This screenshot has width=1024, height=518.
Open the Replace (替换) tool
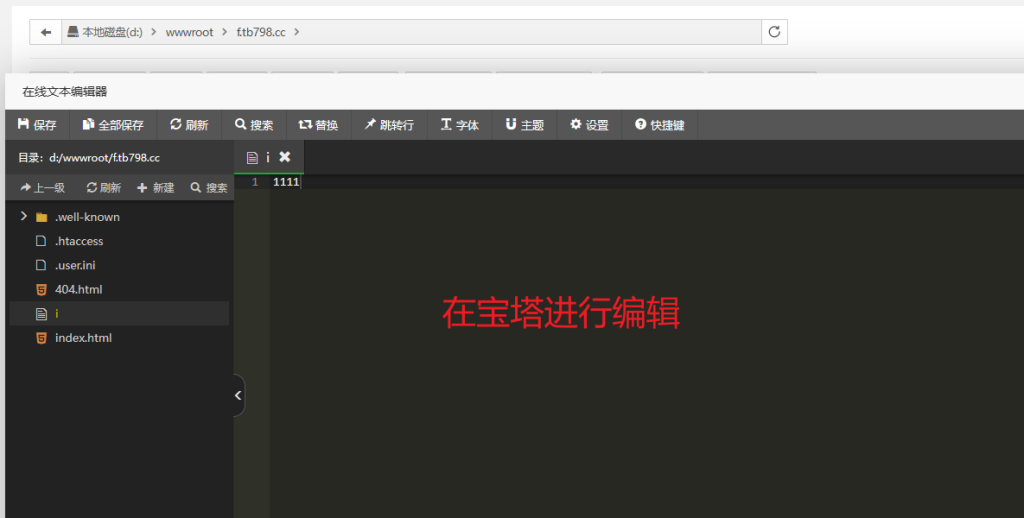pos(318,125)
